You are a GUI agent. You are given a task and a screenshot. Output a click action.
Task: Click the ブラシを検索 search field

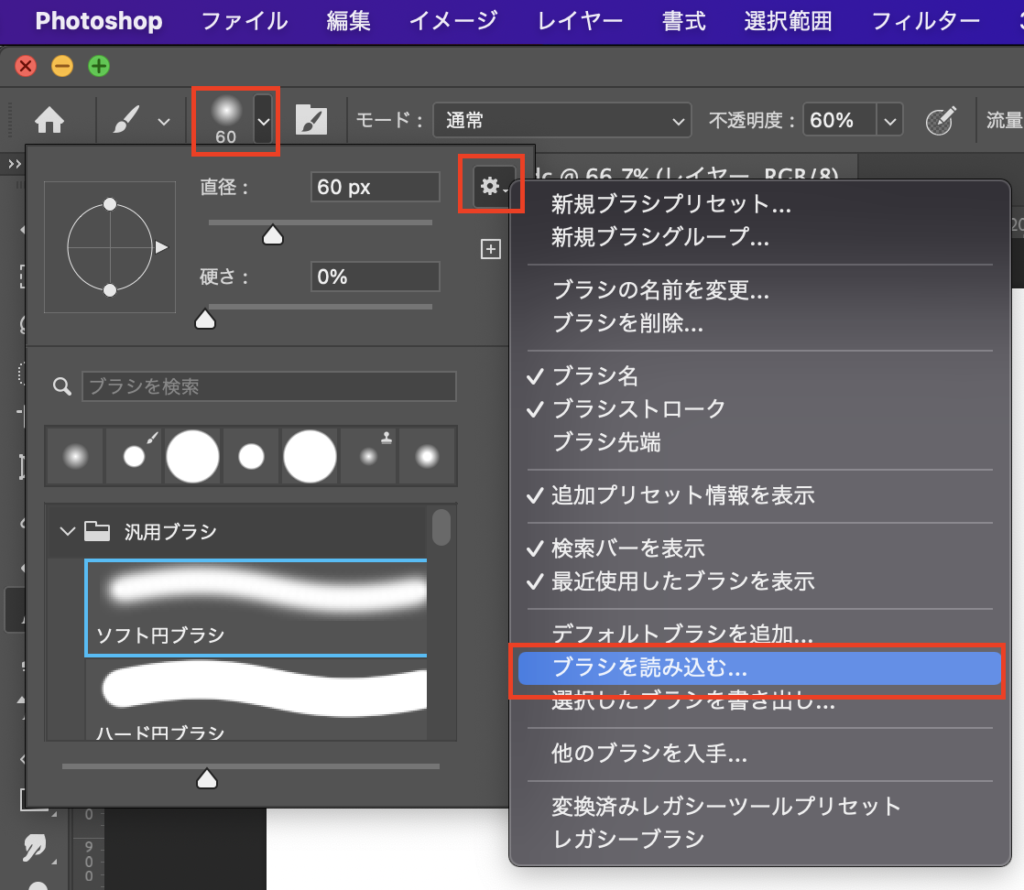[x=268, y=386]
